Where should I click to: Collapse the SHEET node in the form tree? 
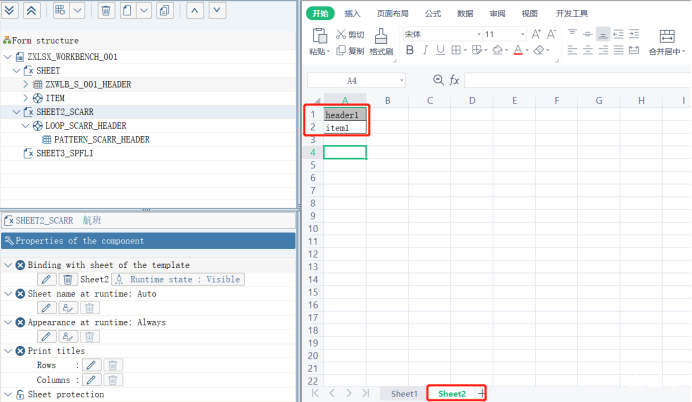click(x=16, y=71)
